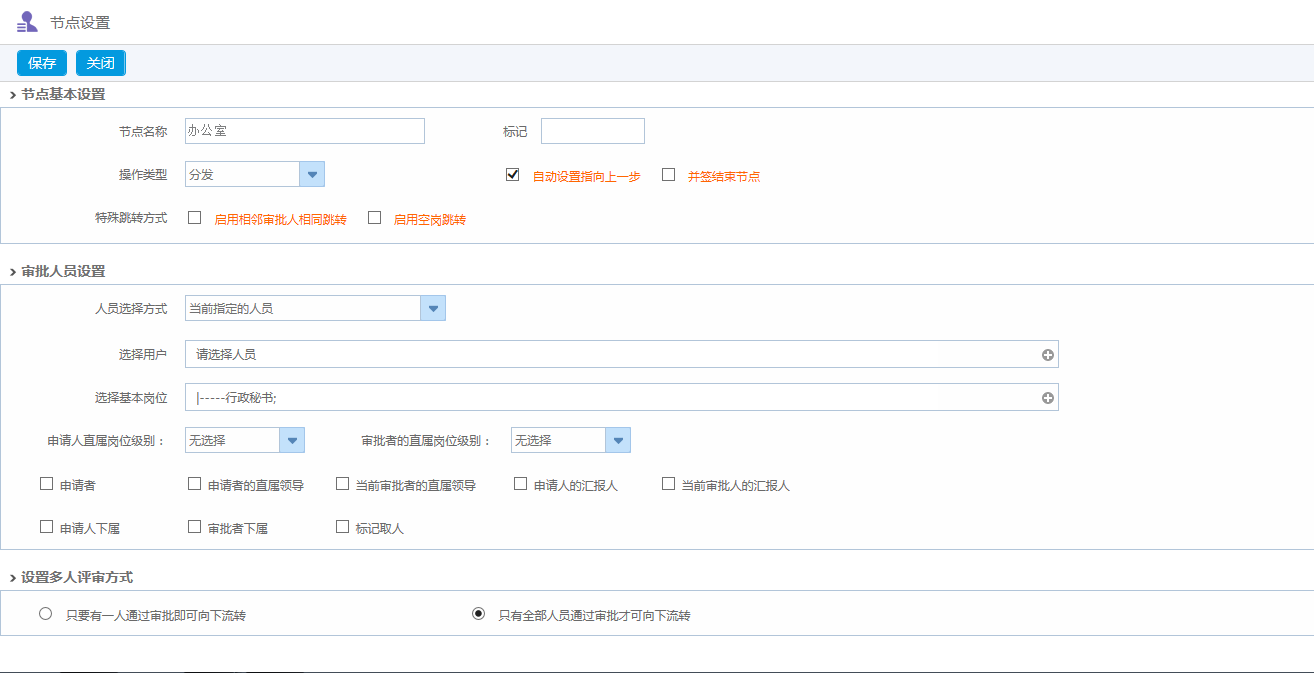Click the 保存 button
This screenshot has height=673, width=1314.
tap(41, 62)
